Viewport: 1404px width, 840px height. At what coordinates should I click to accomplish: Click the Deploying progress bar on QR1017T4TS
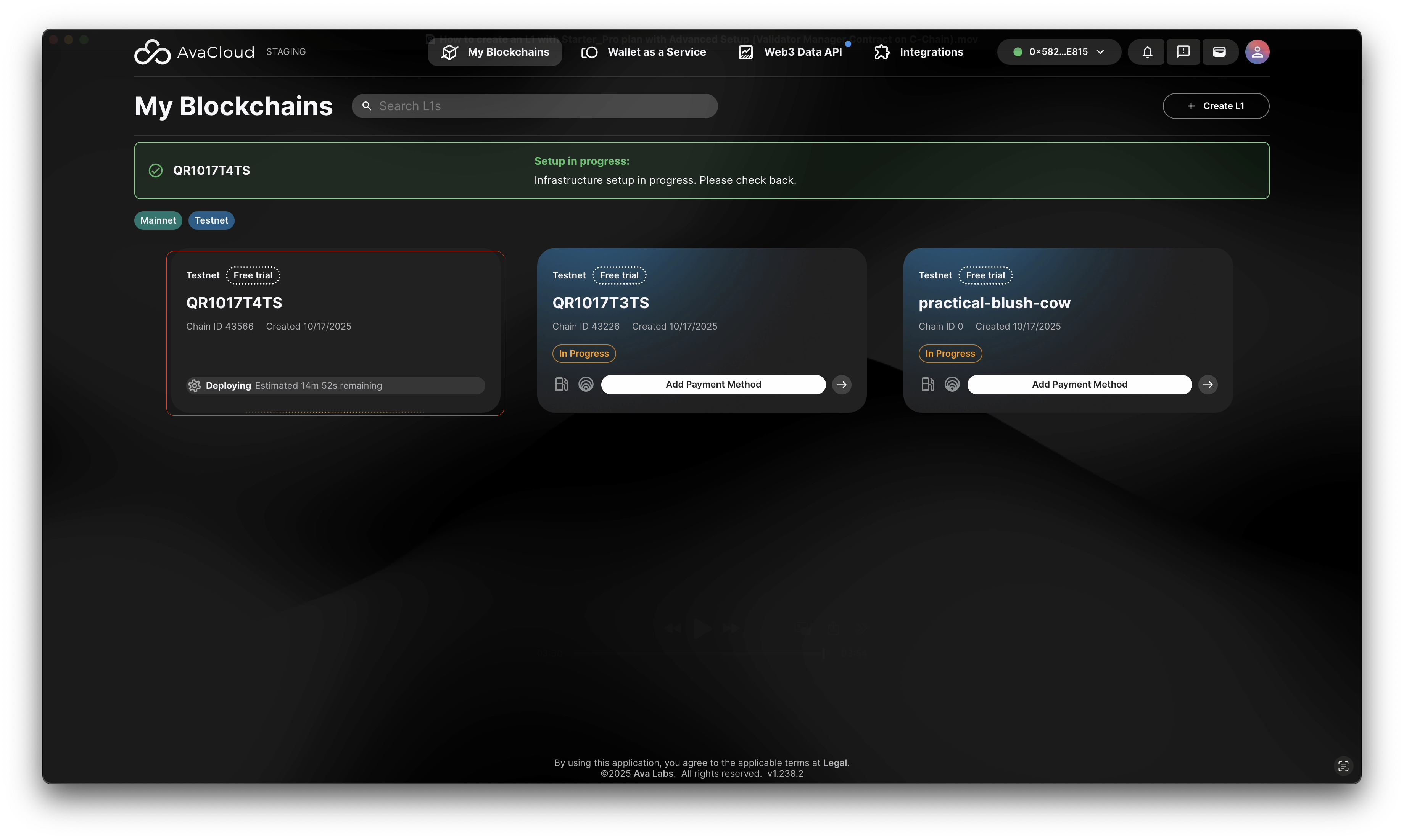click(x=336, y=385)
